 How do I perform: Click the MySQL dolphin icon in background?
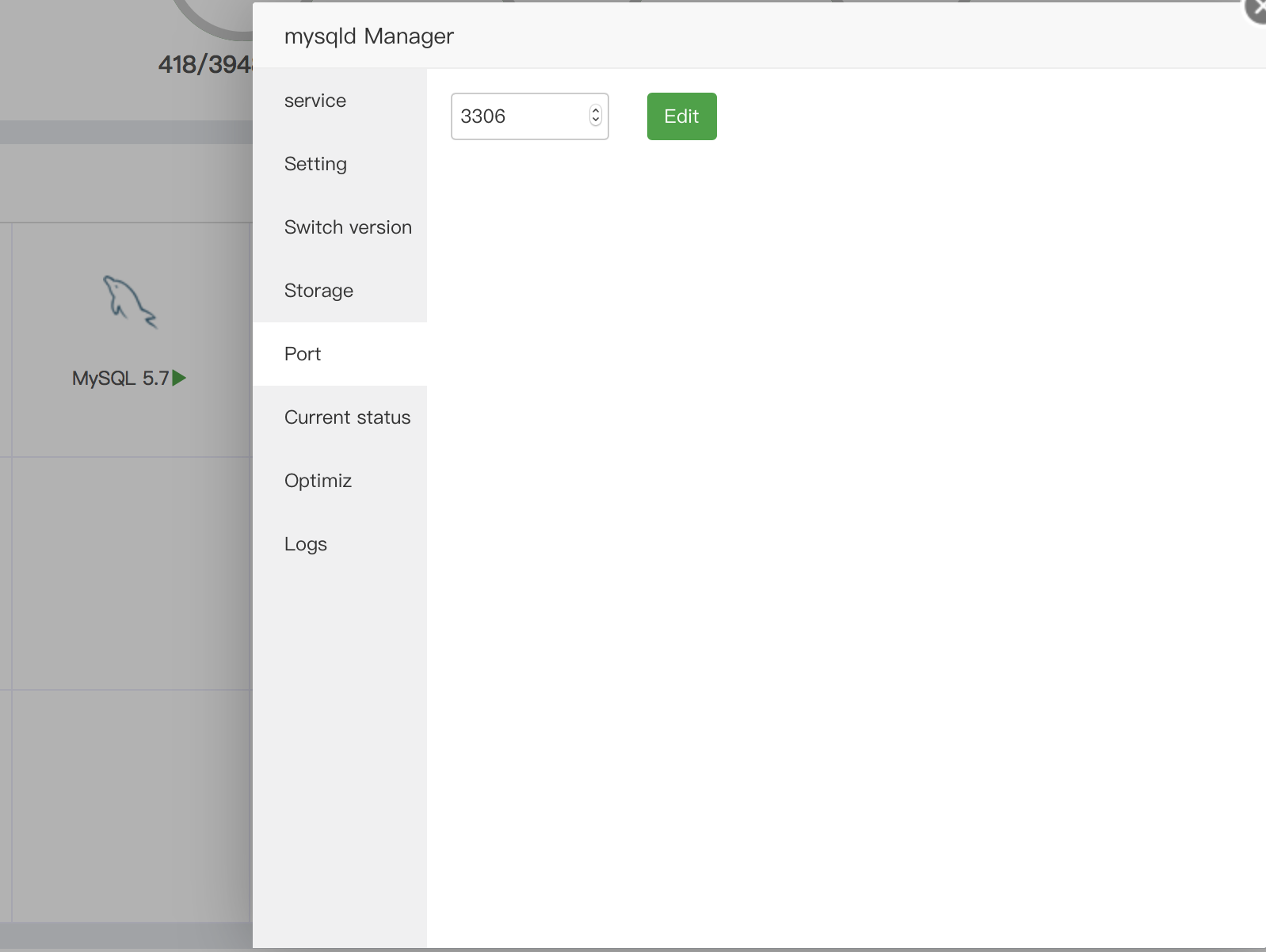130,302
